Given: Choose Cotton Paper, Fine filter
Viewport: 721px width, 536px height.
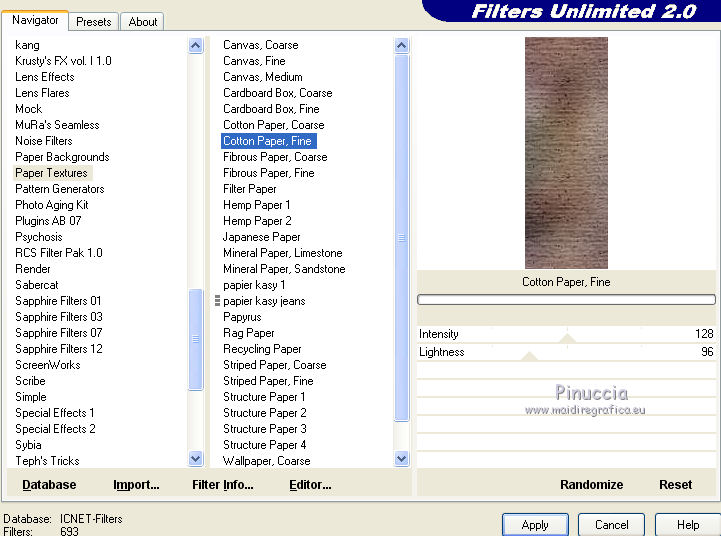Looking at the screenshot, I should click(269, 141).
